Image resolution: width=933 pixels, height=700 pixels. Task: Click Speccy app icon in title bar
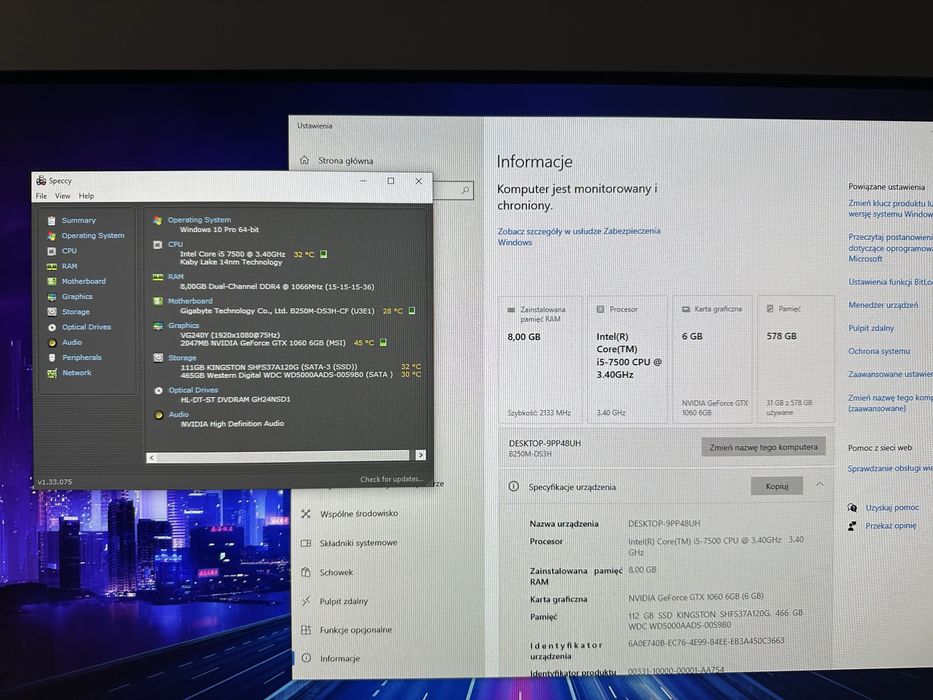point(41,180)
